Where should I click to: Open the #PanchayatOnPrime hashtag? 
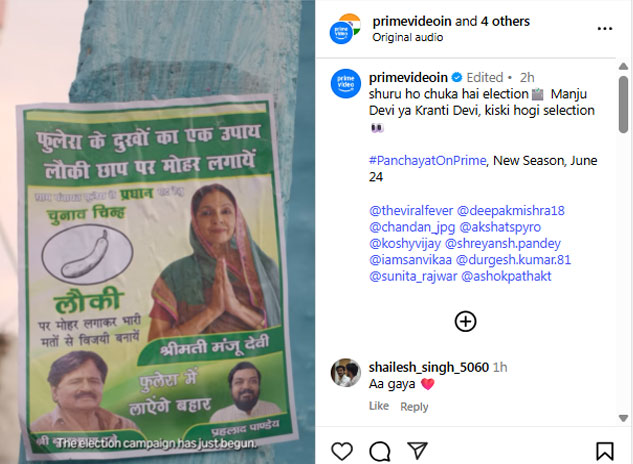(428, 160)
